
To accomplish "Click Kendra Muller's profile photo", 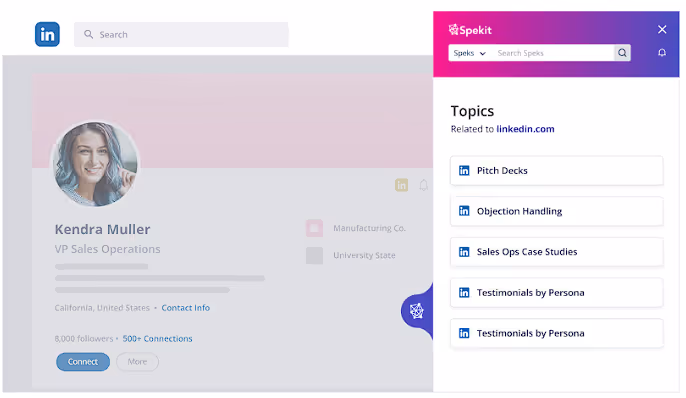I will (x=95, y=164).
